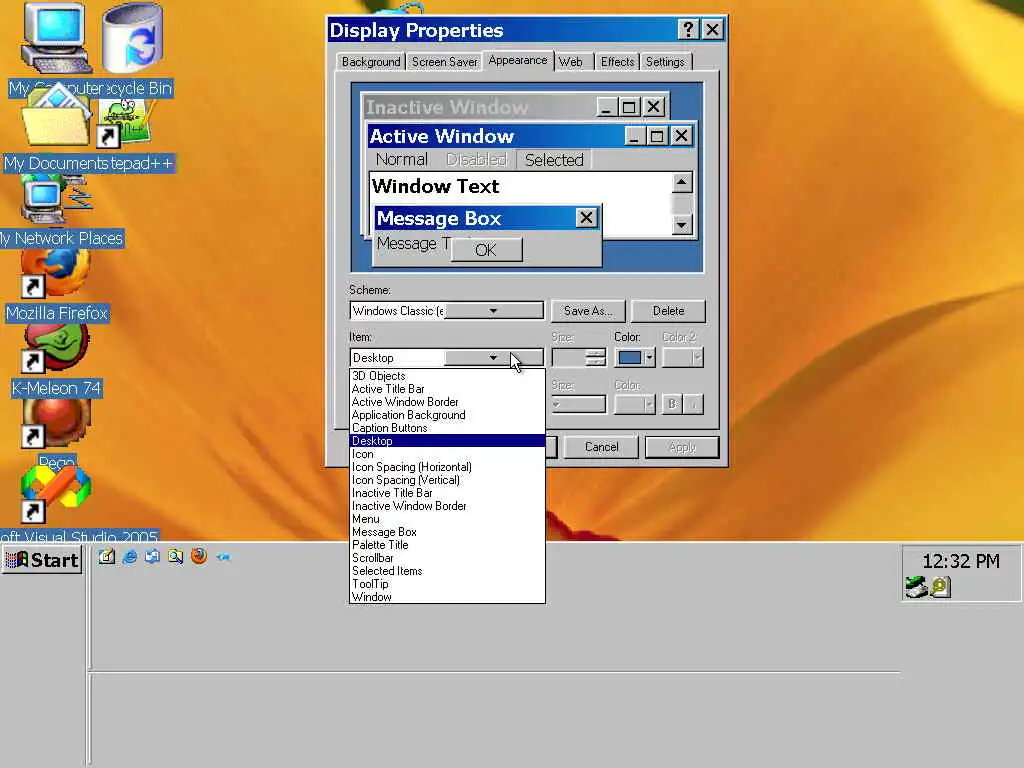This screenshot has height=768, width=1024.
Task: Select the Pegg shortcut with red ball icon
Action: coord(56,423)
